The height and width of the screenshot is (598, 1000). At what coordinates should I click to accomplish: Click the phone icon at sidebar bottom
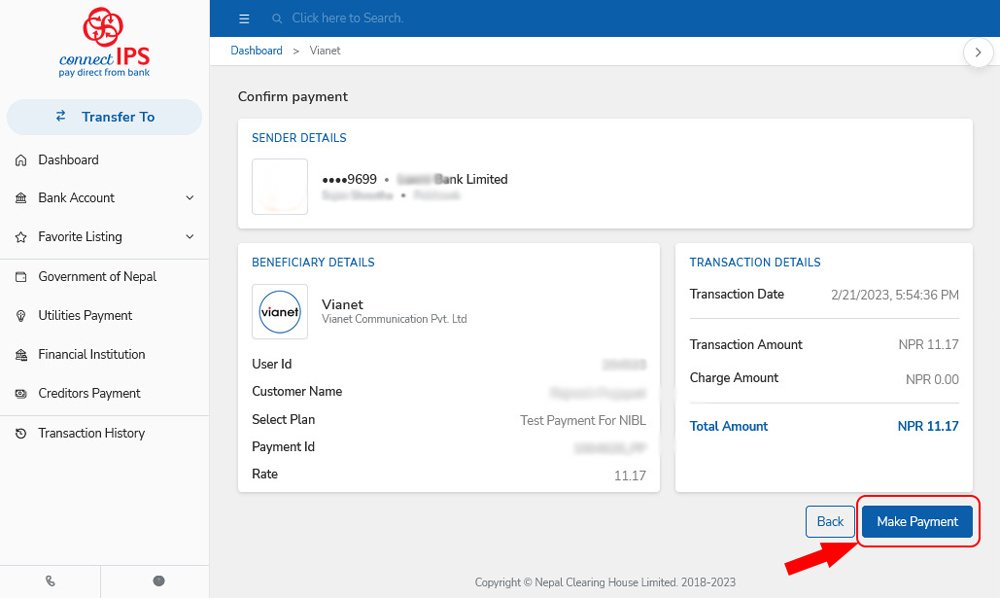(x=50, y=581)
